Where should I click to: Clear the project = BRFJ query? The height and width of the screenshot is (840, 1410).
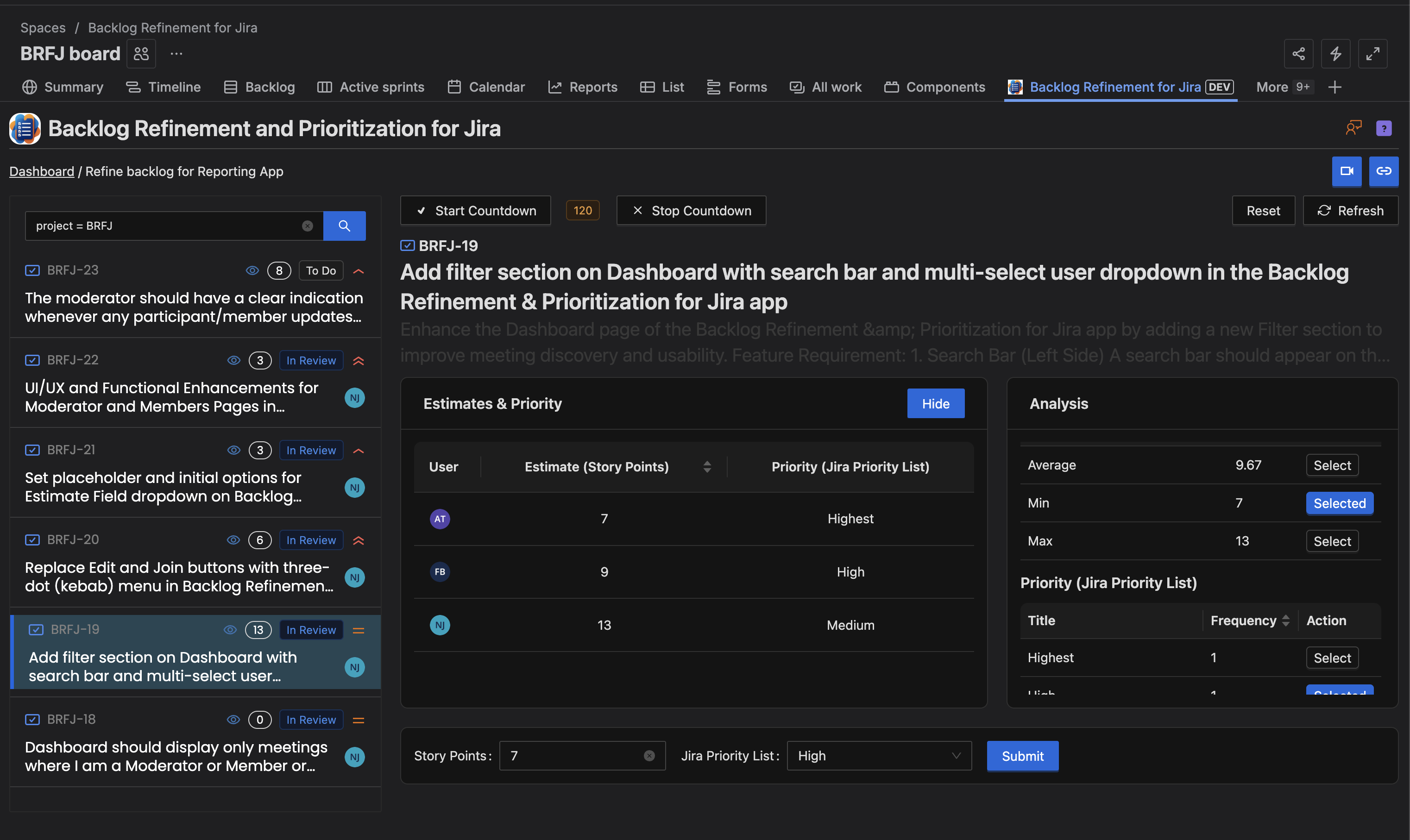308,226
